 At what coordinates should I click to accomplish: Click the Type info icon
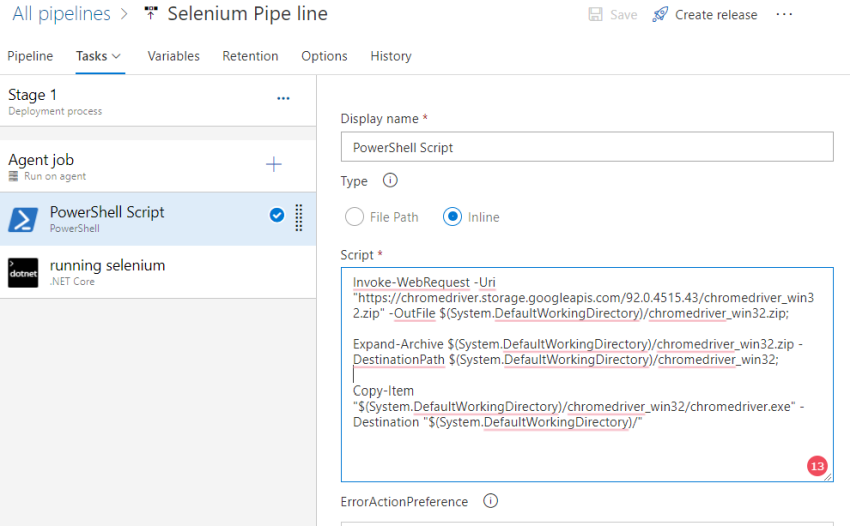point(390,181)
